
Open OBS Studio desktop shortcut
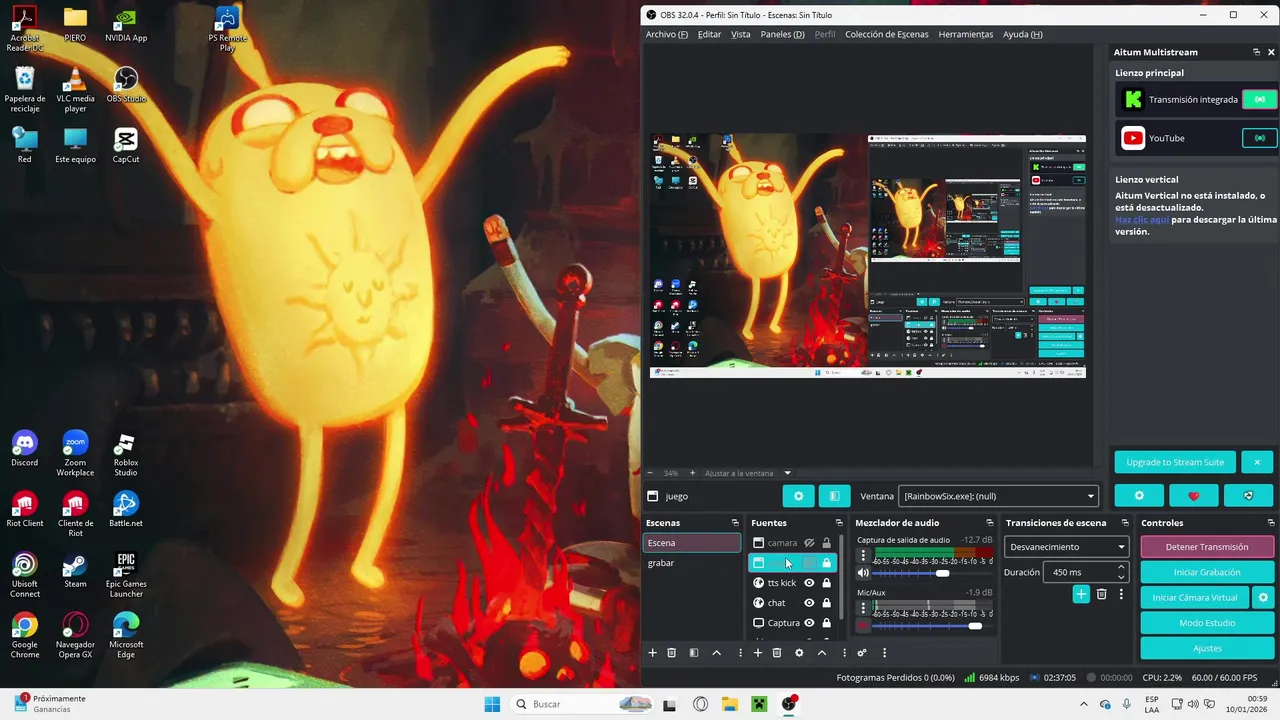(126, 84)
